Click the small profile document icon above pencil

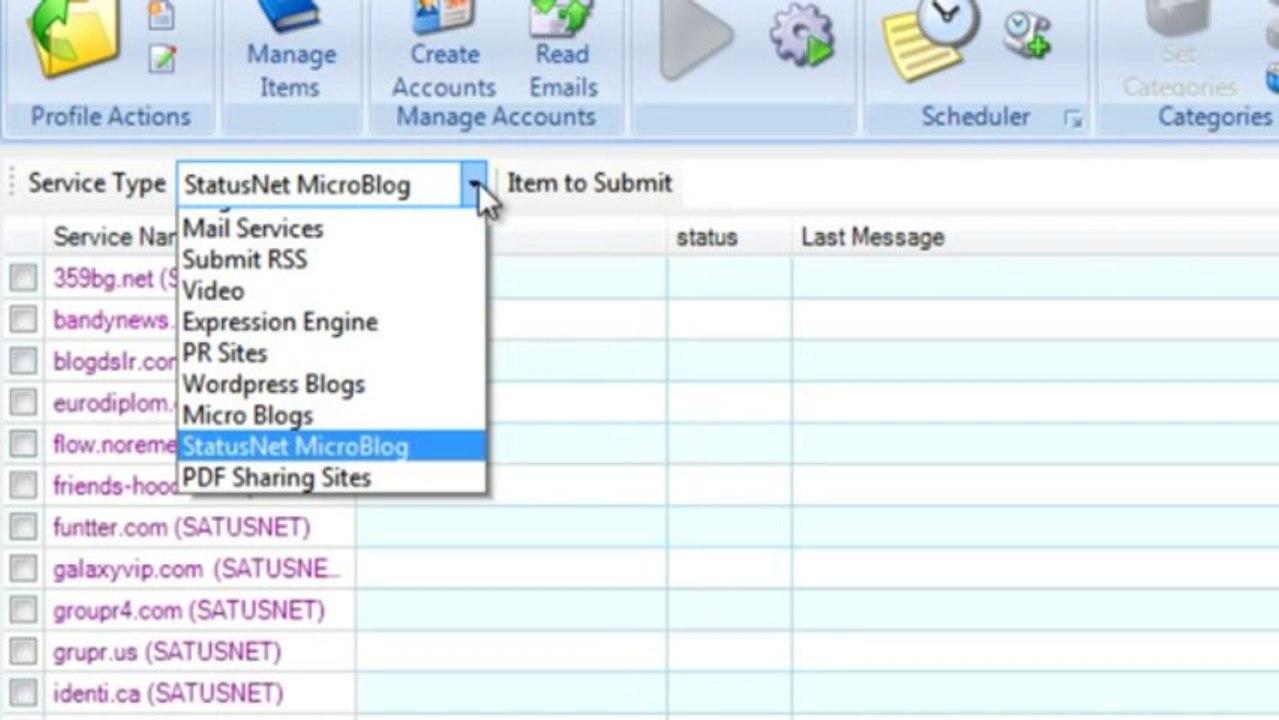tap(162, 14)
